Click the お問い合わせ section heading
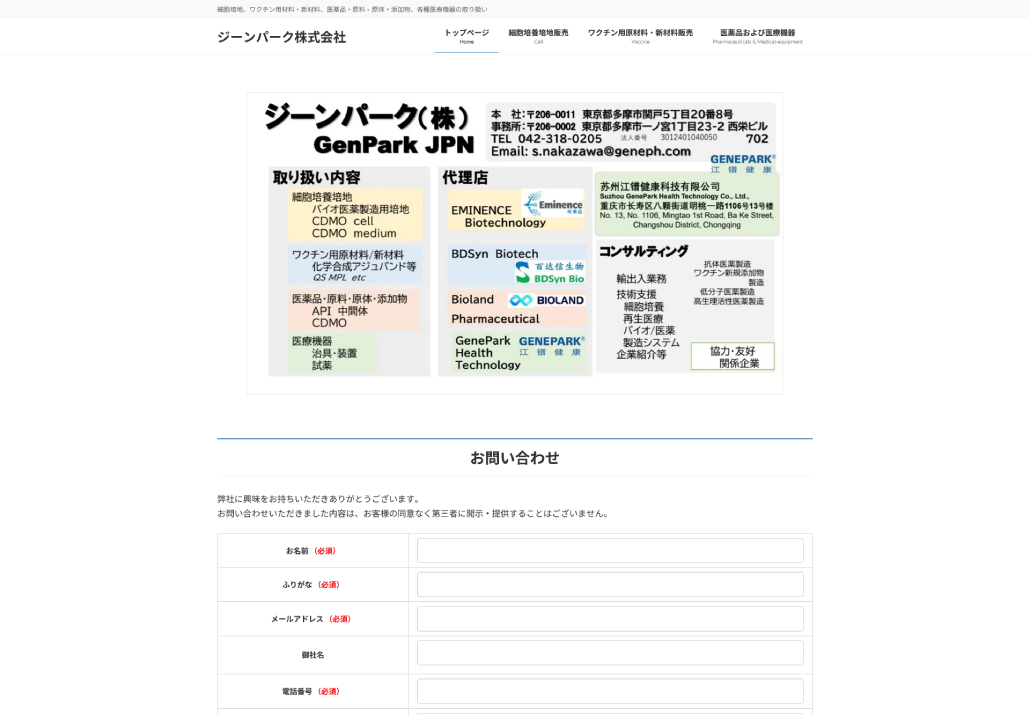The image size is (1030, 715). pyautogui.click(x=515, y=458)
